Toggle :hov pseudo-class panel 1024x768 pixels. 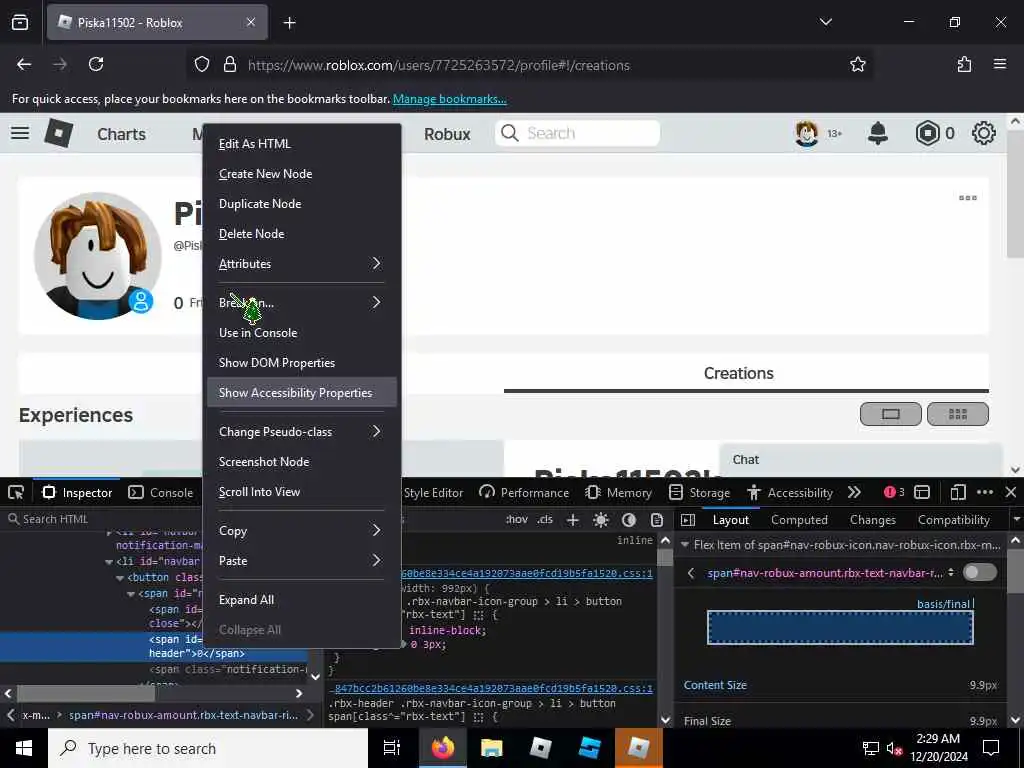click(x=517, y=520)
